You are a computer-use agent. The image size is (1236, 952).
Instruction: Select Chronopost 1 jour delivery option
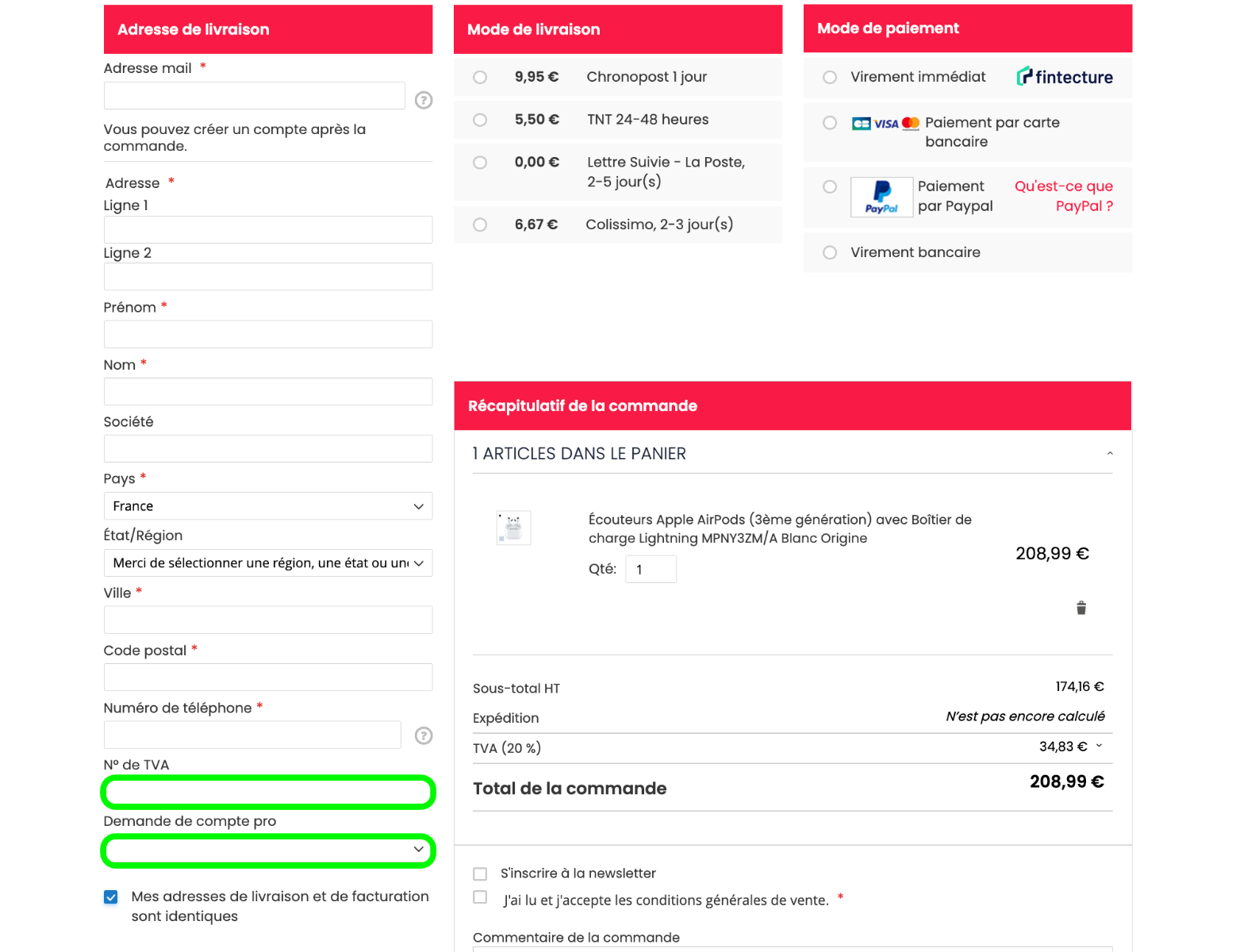(x=480, y=77)
